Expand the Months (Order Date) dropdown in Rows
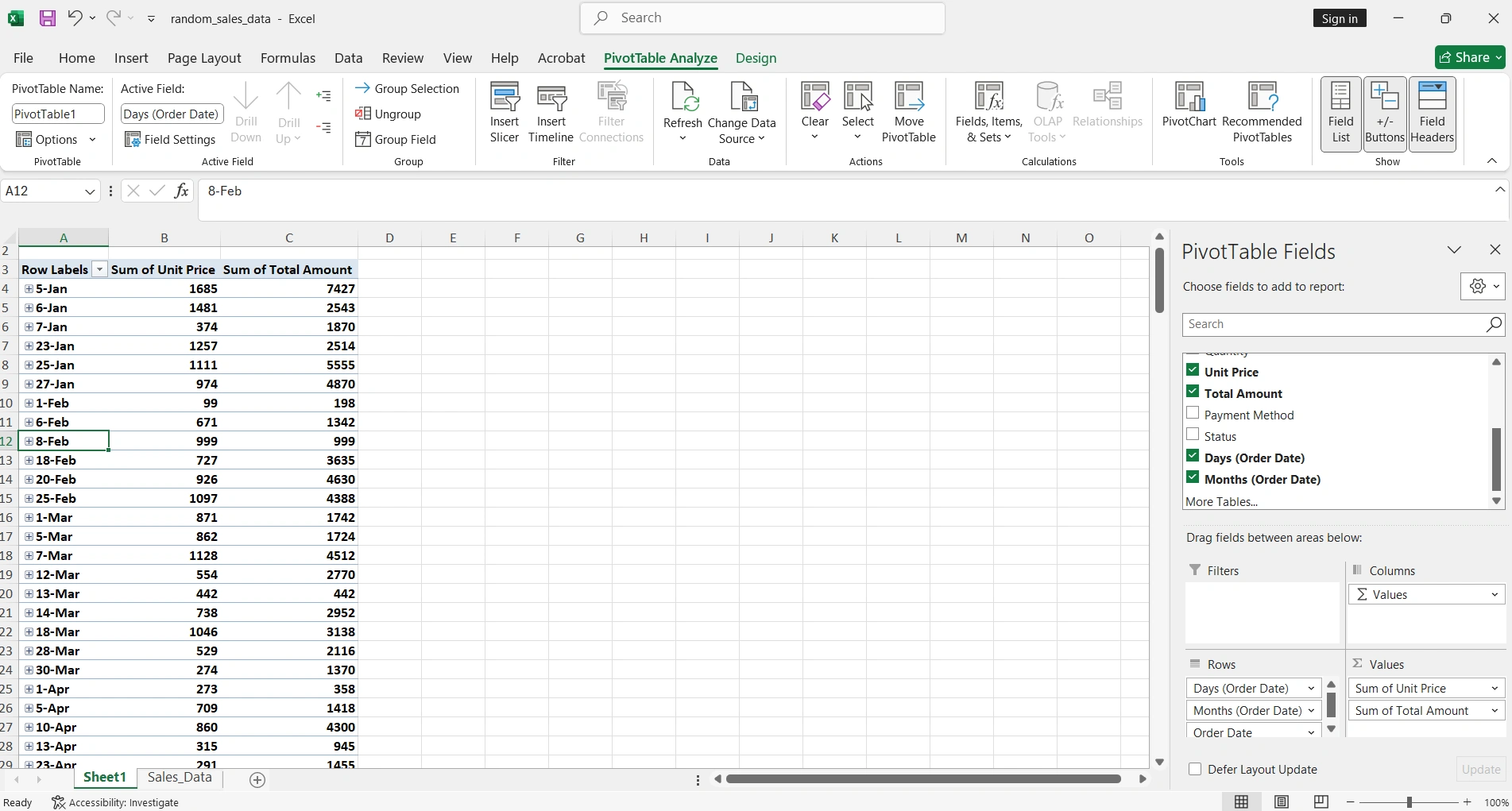 point(1311,710)
